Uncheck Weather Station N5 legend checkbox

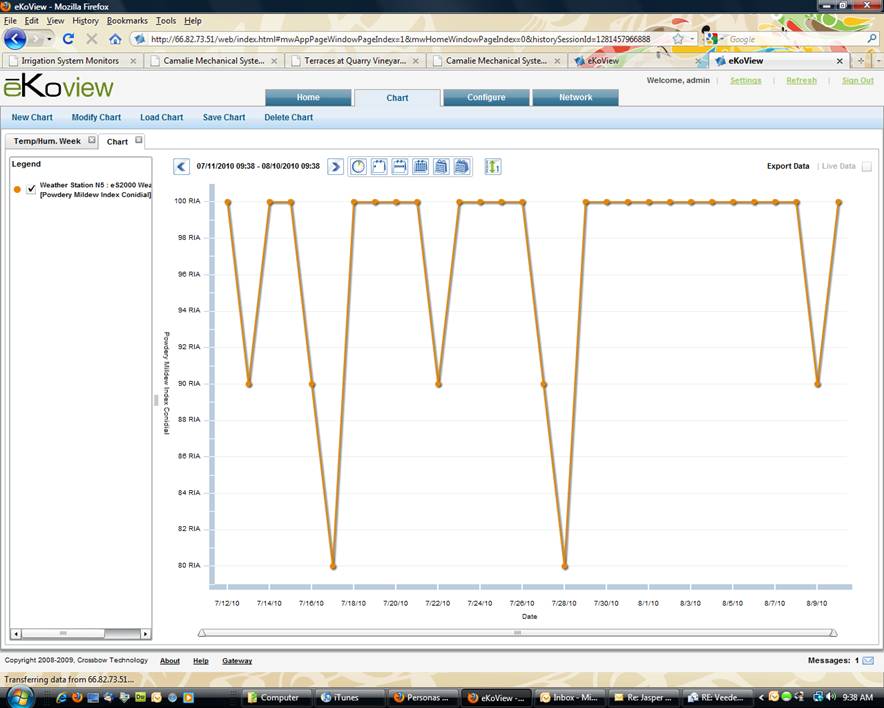coord(31,189)
